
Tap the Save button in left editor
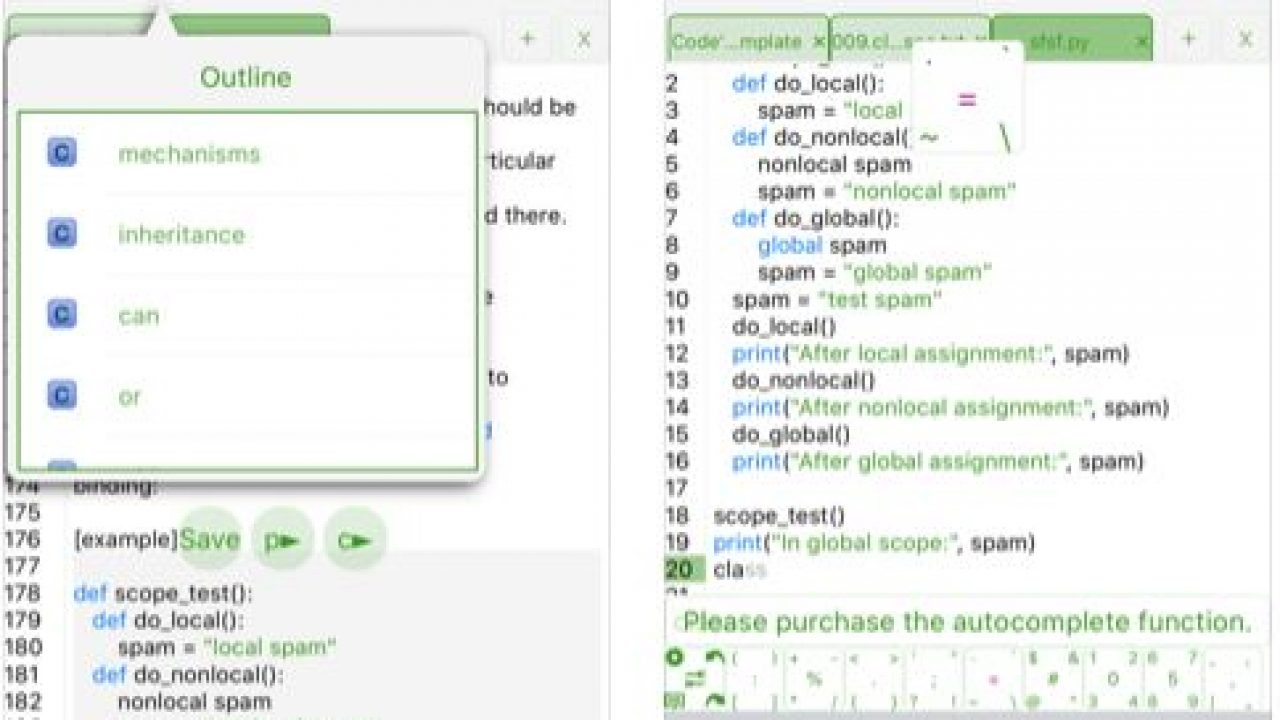point(210,540)
